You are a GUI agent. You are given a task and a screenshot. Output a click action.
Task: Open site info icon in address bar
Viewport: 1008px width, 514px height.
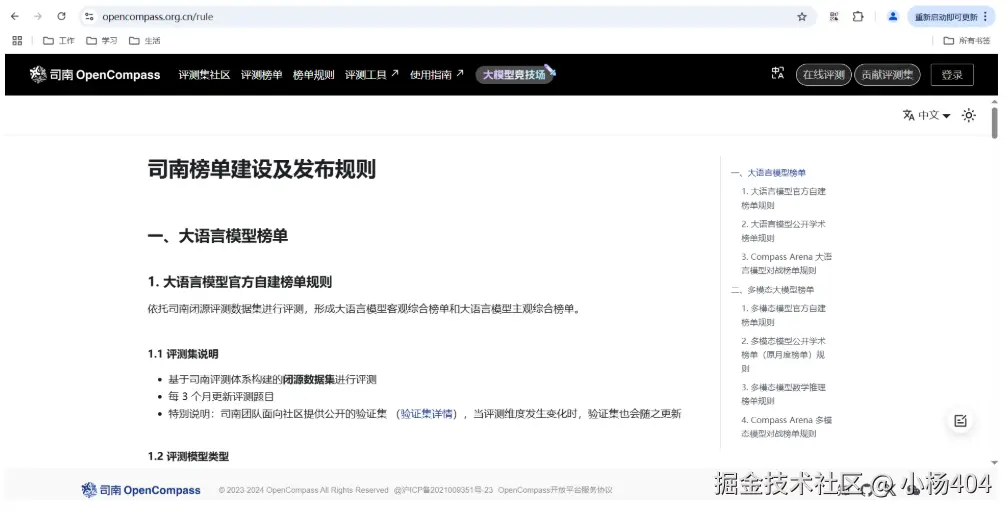(x=89, y=17)
